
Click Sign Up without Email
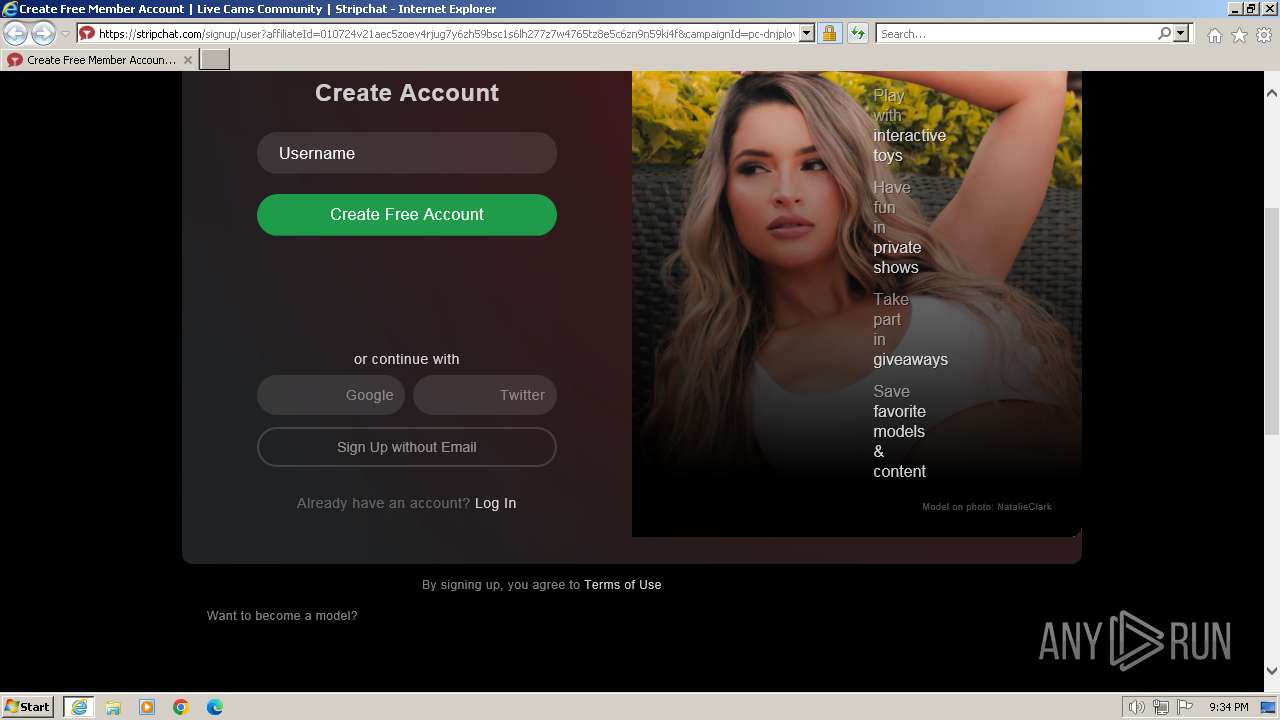(x=407, y=447)
